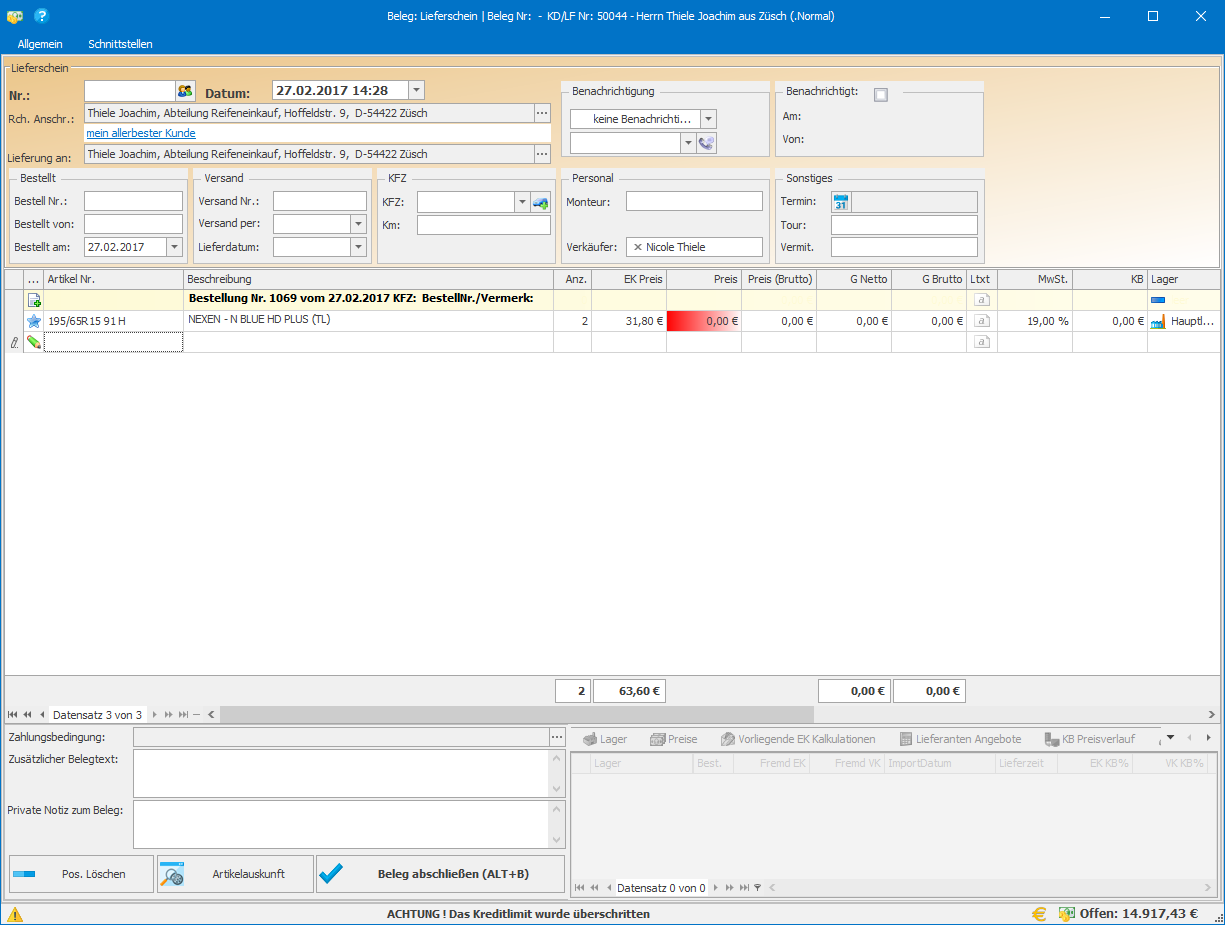Click the Monteur input field
Screen dimensions: 1225x925
click(x=694, y=201)
